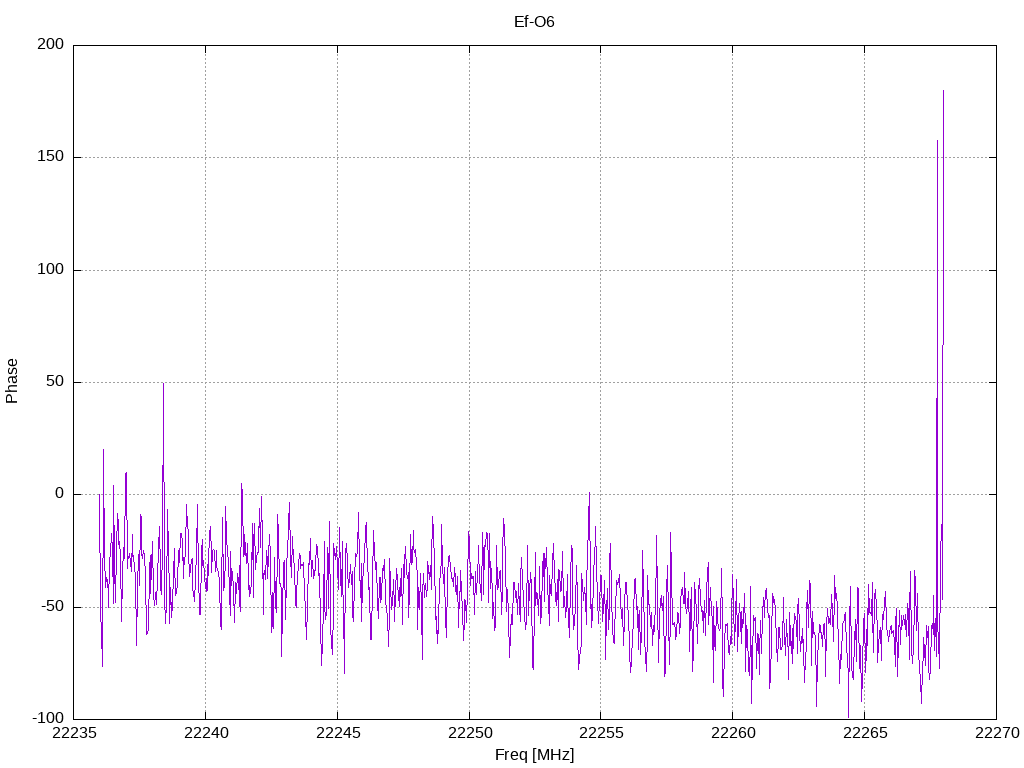Select the Phase y-axis label
The height and width of the screenshot is (768, 1024).
[12, 381]
